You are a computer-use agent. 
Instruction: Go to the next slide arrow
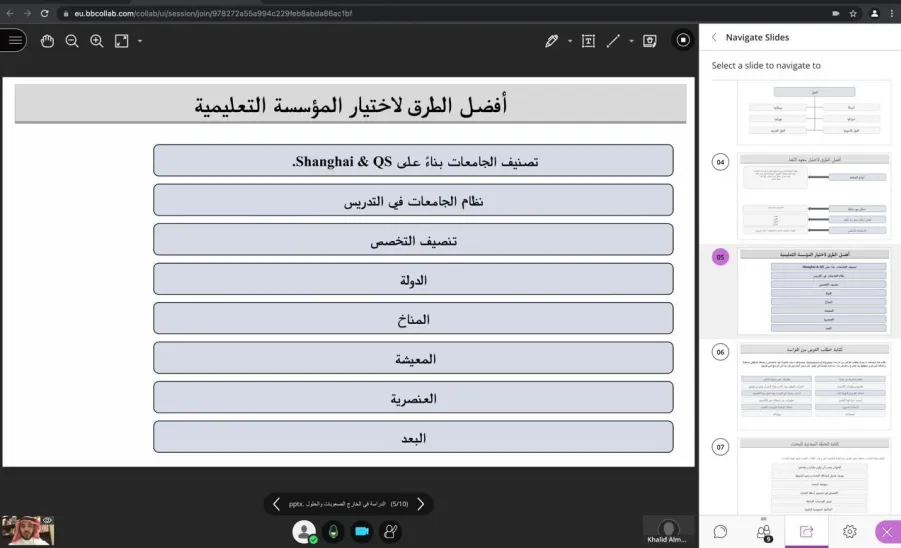[421, 504]
